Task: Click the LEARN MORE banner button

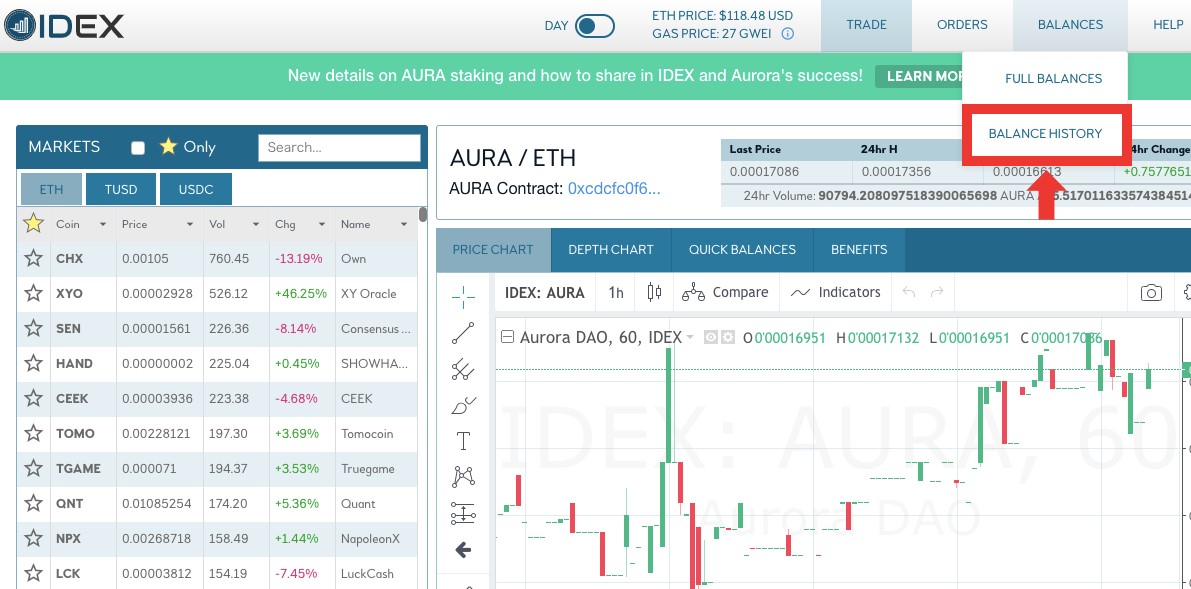Action: tap(918, 76)
